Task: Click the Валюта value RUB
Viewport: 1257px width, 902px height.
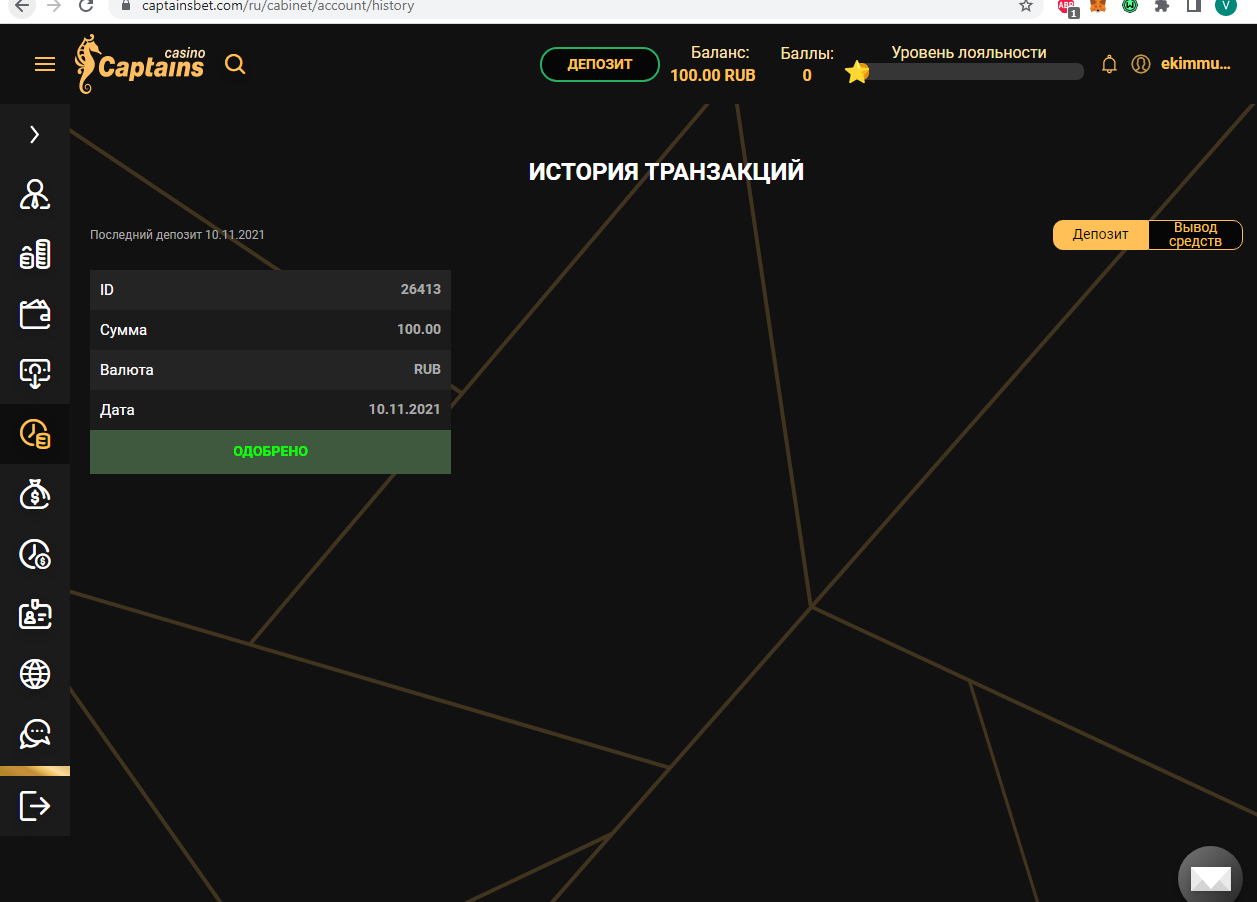Action: tap(427, 369)
